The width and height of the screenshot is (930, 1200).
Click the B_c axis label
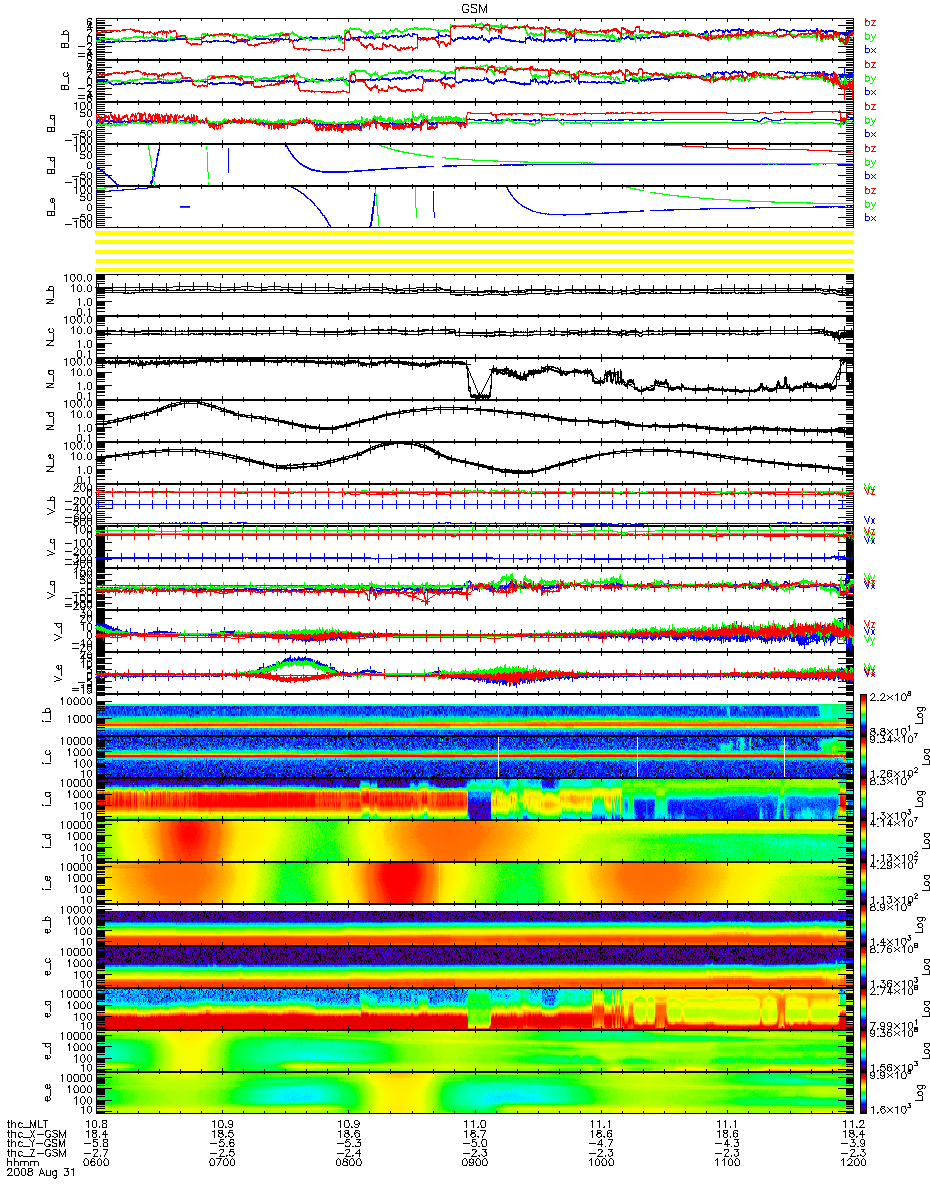66,80
